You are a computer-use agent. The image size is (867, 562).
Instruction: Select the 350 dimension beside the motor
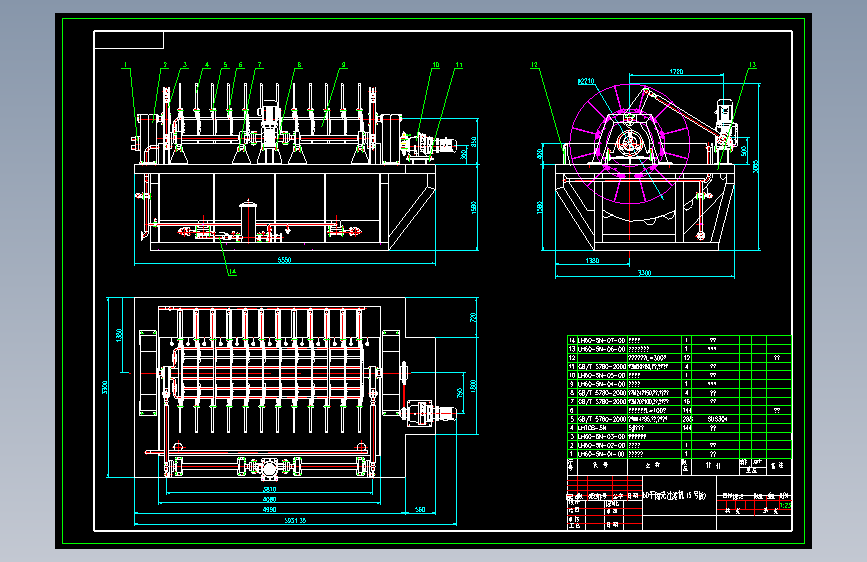(473, 142)
